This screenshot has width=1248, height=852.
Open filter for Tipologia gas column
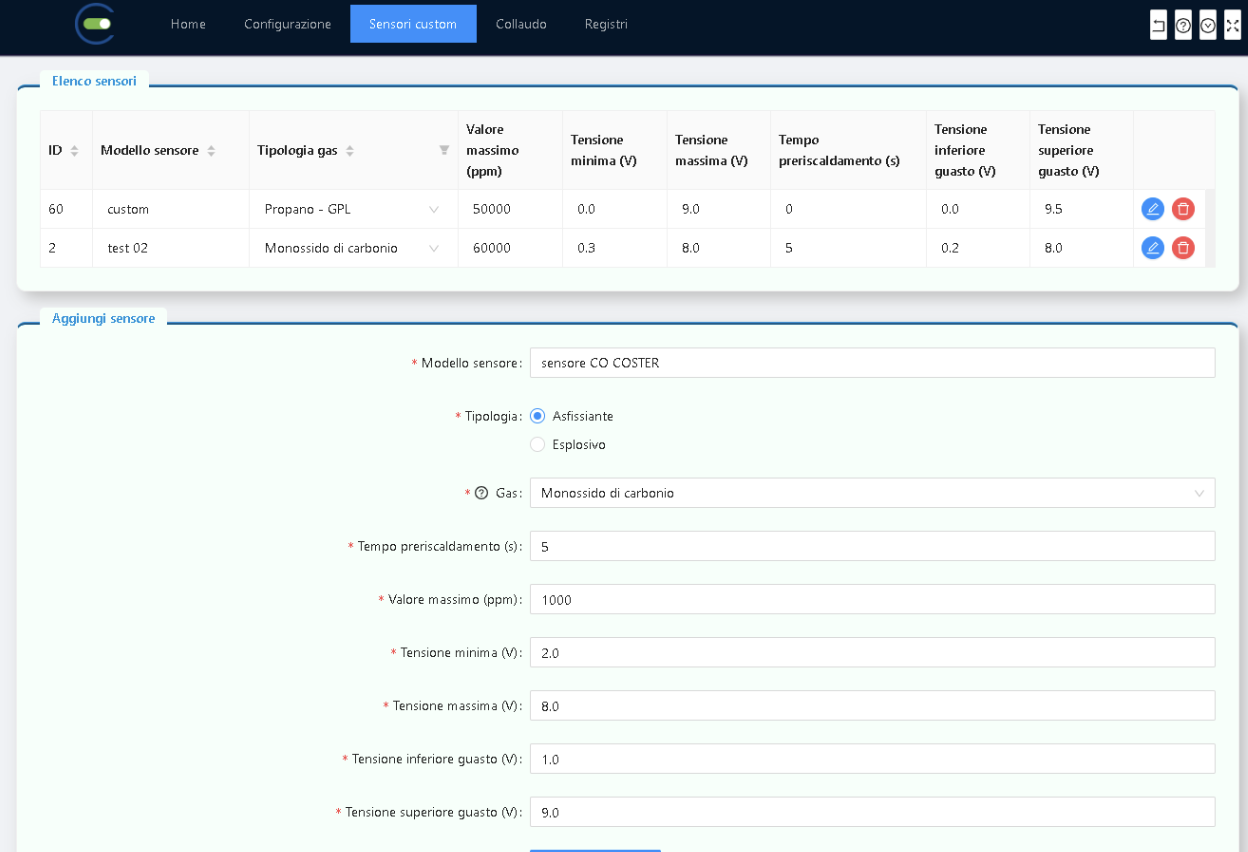(x=444, y=150)
